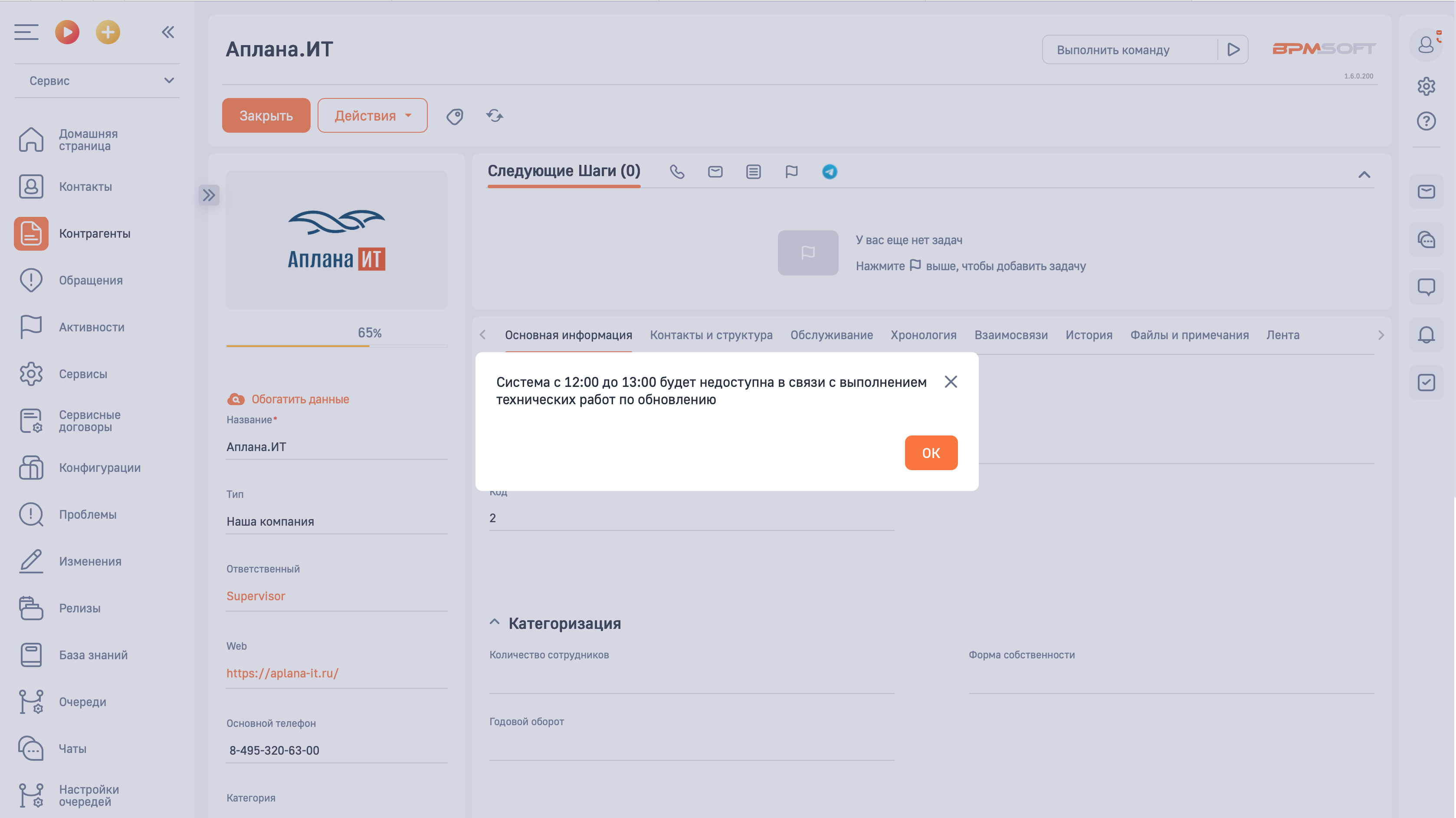Screen dimensions: 1456x818
Task: Click the yellow plus quick-add icon
Action: coord(108,32)
